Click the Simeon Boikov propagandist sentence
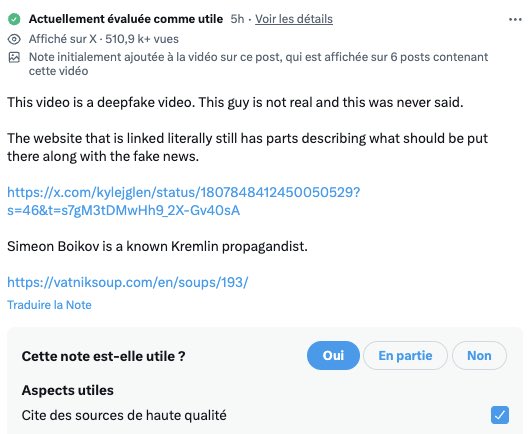528x434 pixels. 157,246
